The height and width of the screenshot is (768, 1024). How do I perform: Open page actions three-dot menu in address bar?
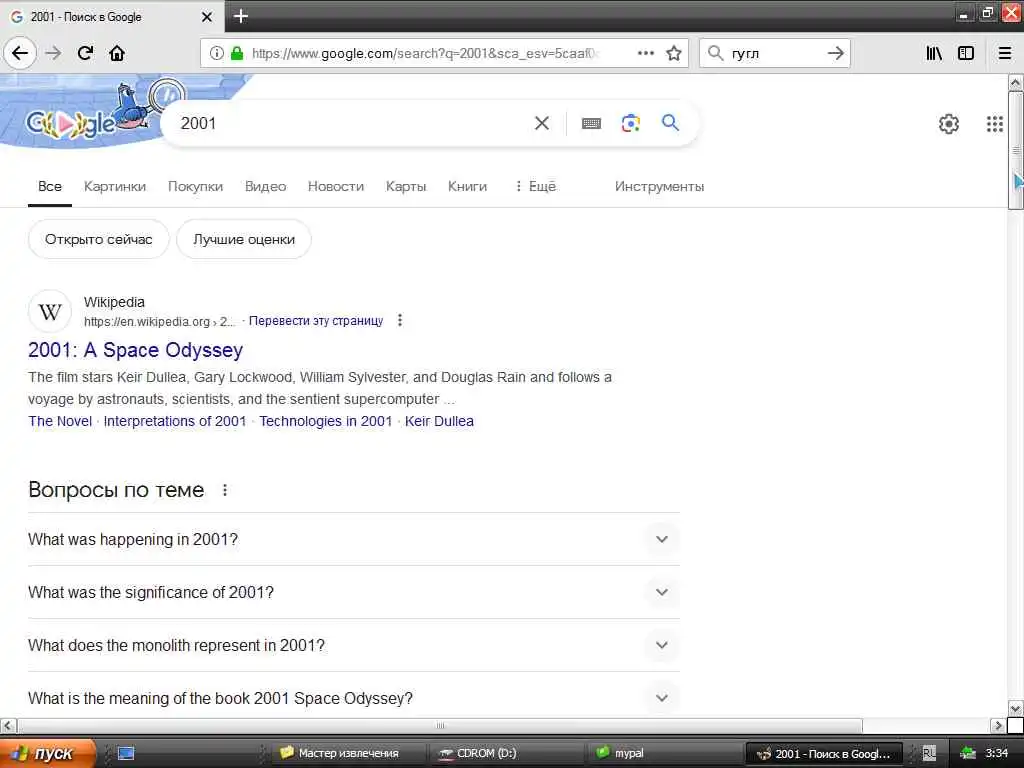[x=645, y=53]
